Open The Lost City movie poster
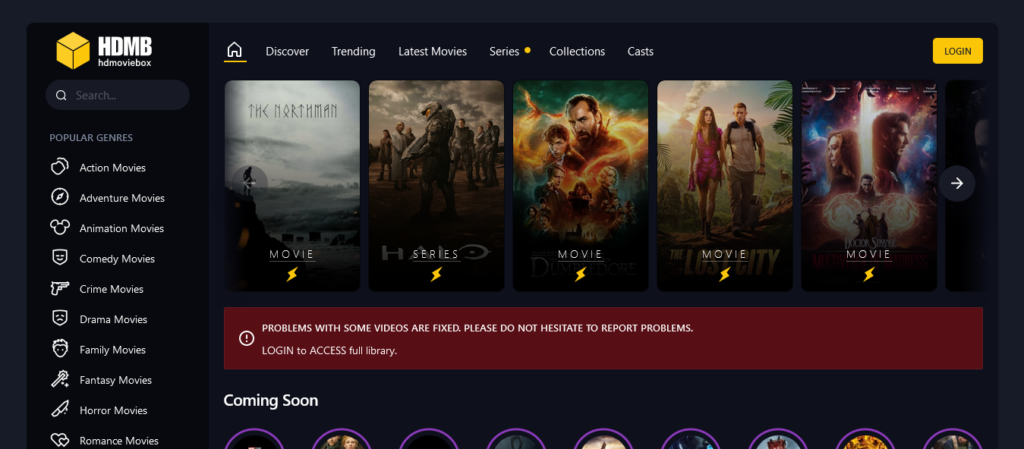This screenshot has height=449, width=1024. click(725, 185)
